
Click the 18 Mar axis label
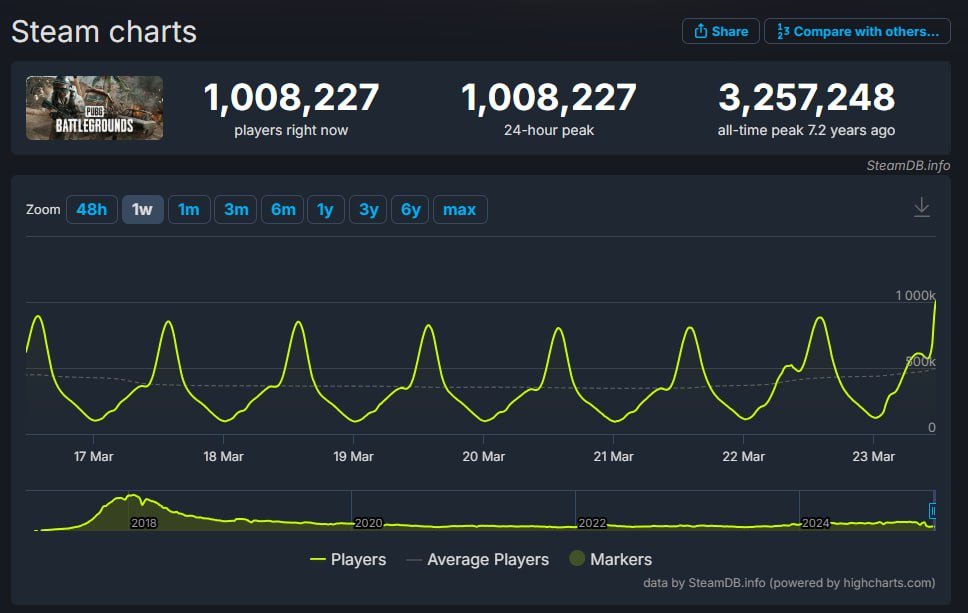click(x=223, y=456)
